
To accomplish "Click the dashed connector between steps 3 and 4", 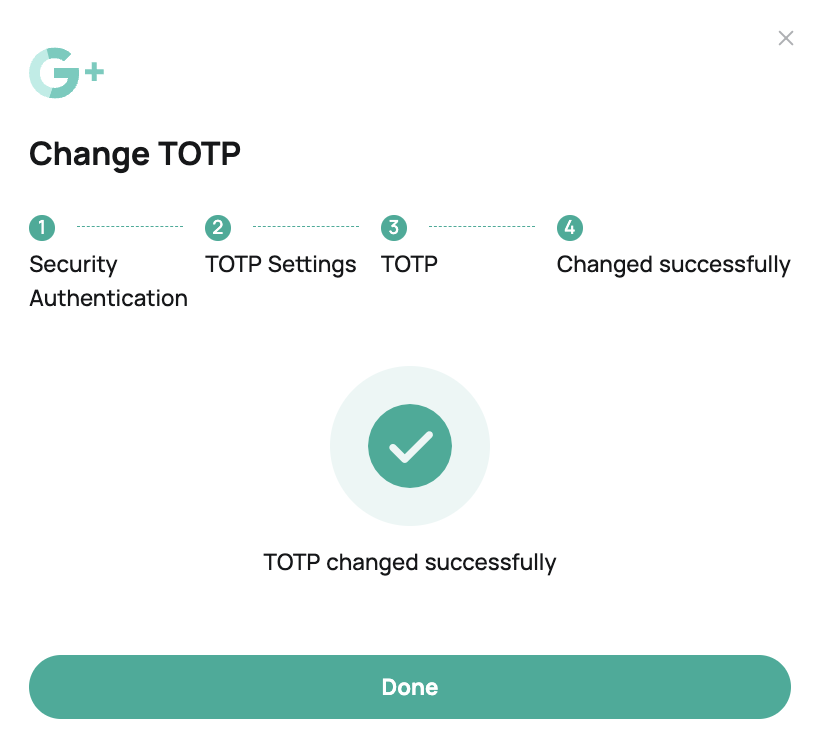I will pos(482,226).
